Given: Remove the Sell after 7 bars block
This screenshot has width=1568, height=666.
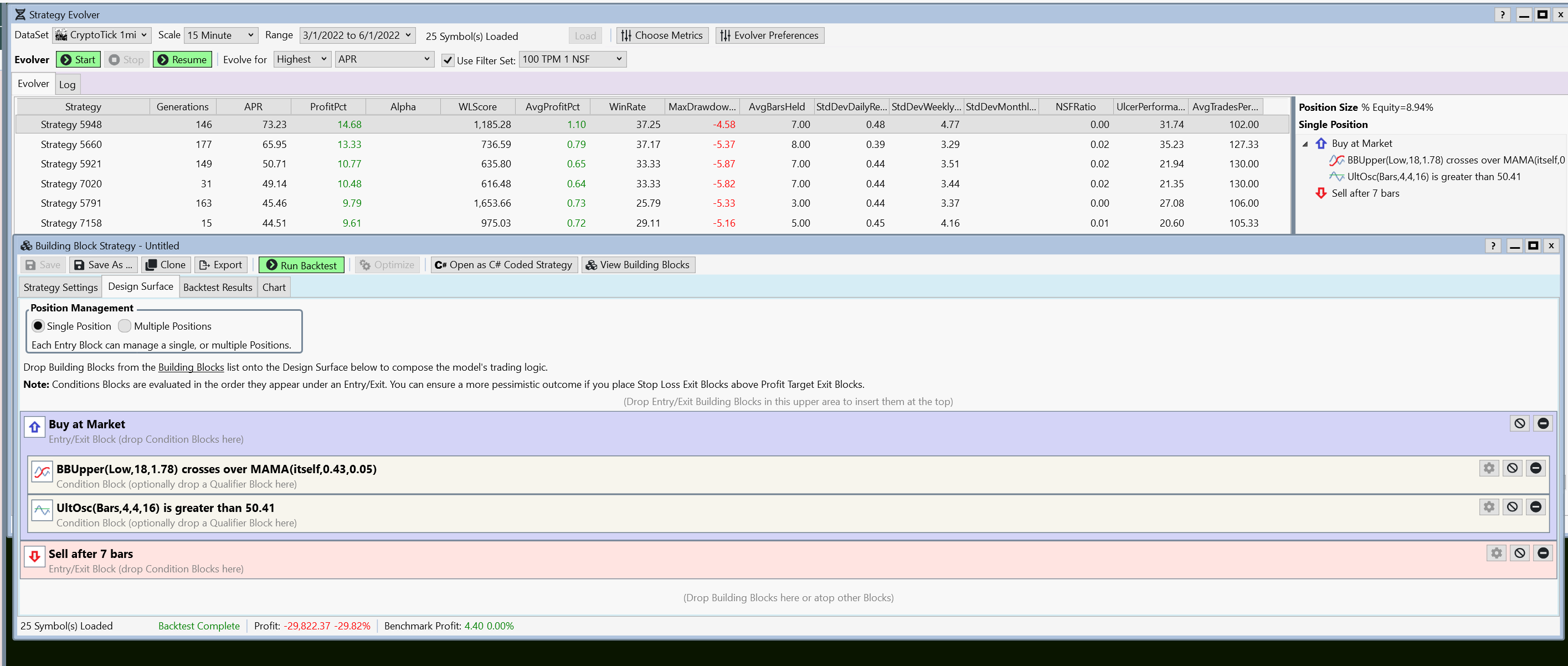Looking at the screenshot, I should click(x=1543, y=553).
